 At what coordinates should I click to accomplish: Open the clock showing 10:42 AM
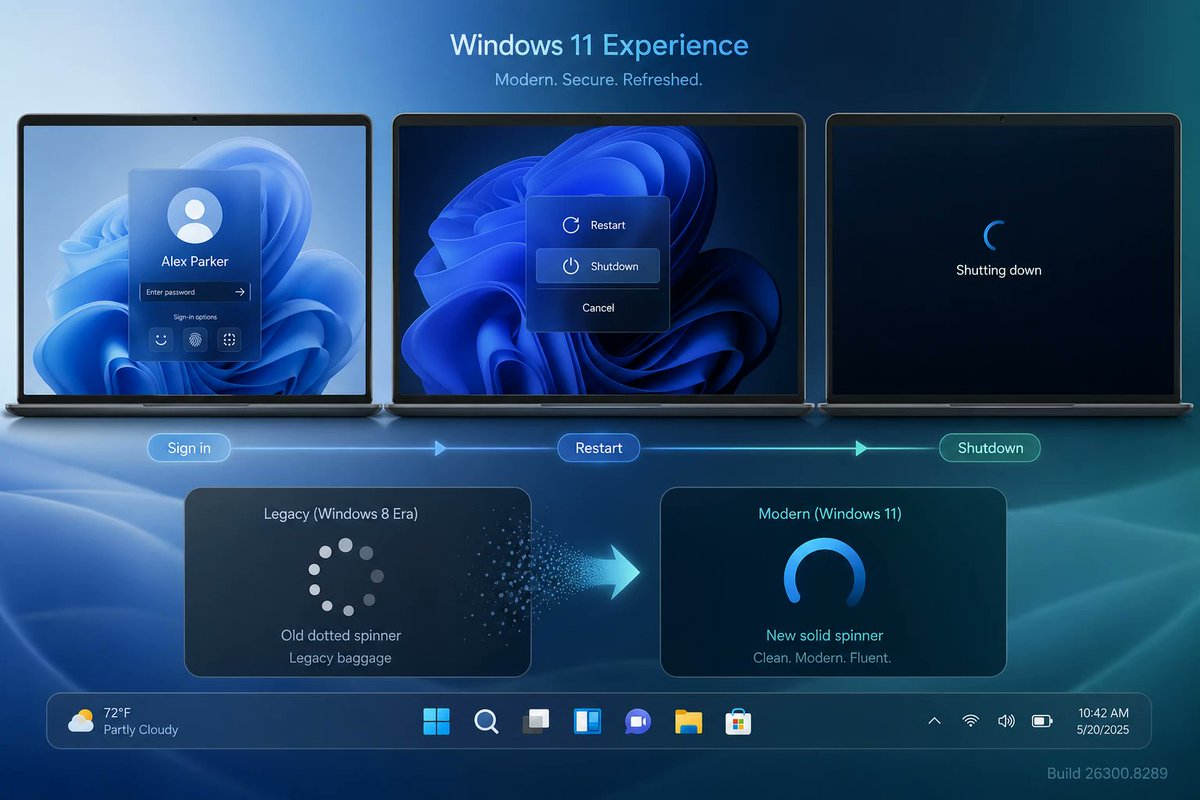click(x=1103, y=713)
